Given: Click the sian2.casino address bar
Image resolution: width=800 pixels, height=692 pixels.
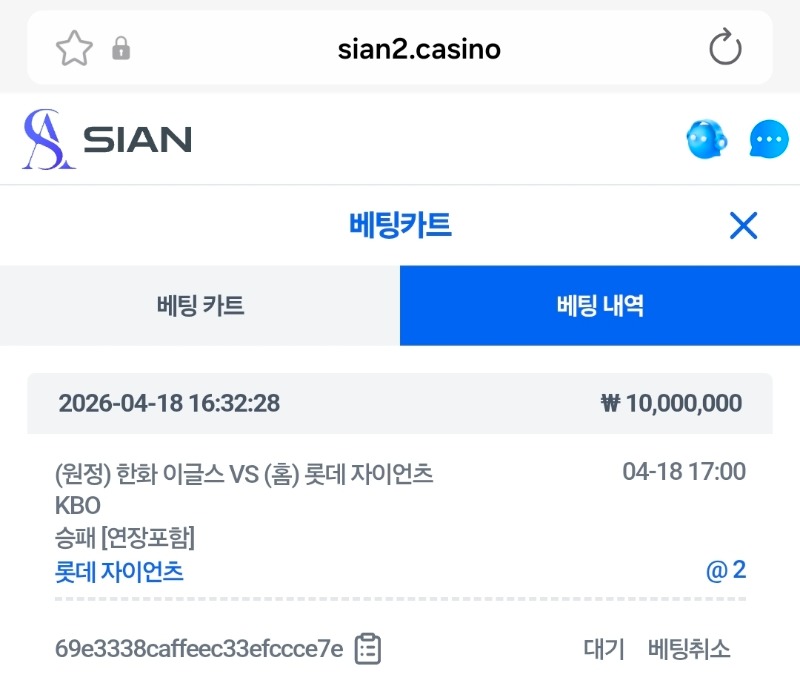Looking at the screenshot, I should click(419, 48).
